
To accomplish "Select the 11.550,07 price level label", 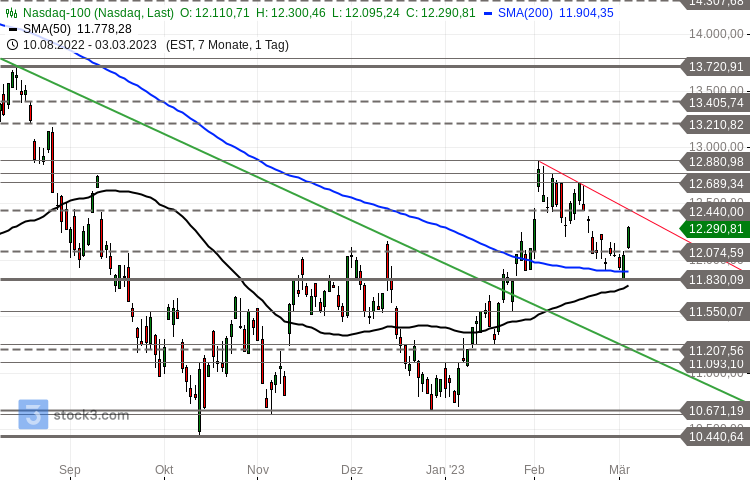I will pos(715,312).
